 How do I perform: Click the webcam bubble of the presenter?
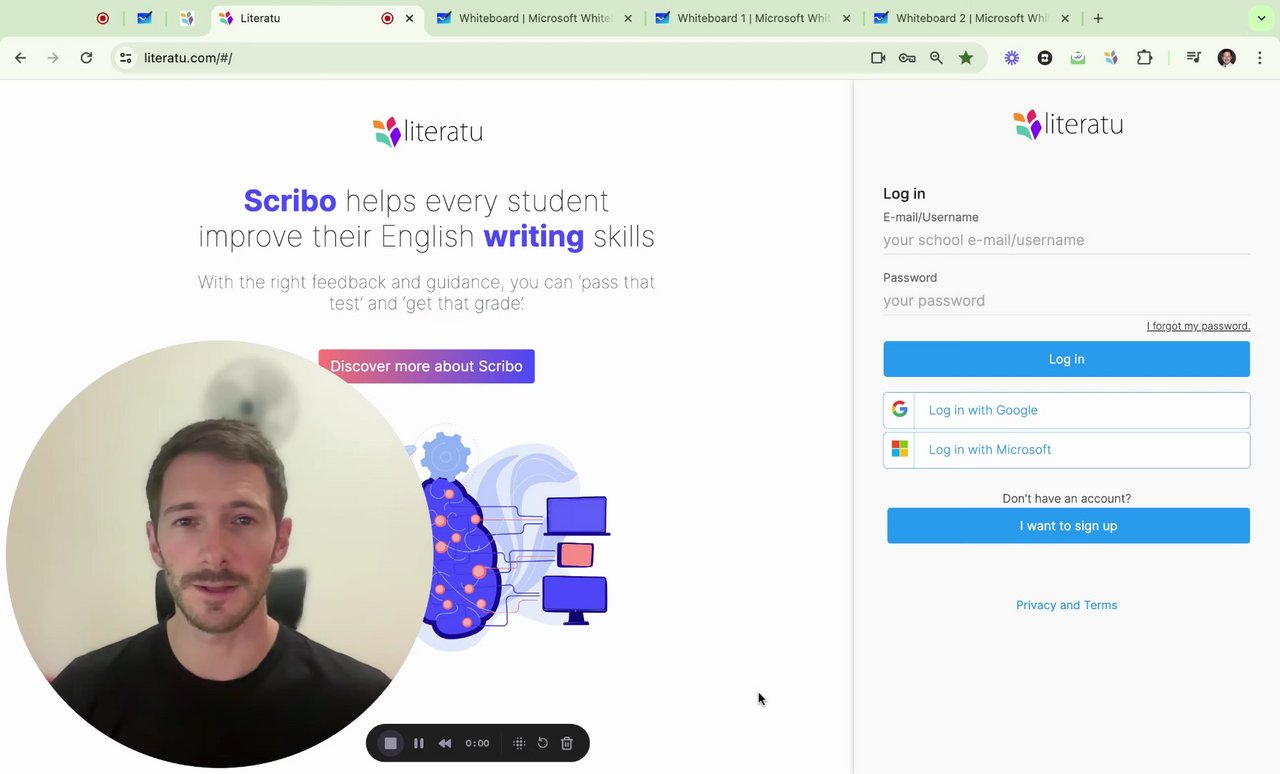coord(220,554)
